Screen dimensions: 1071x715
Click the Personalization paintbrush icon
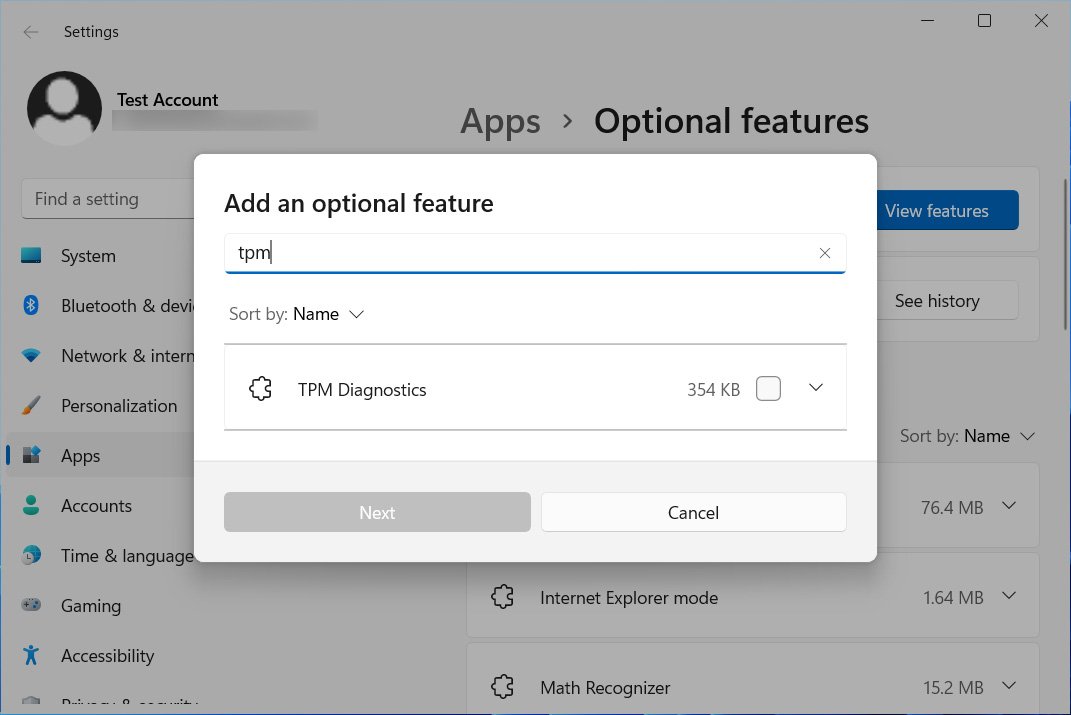31,406
